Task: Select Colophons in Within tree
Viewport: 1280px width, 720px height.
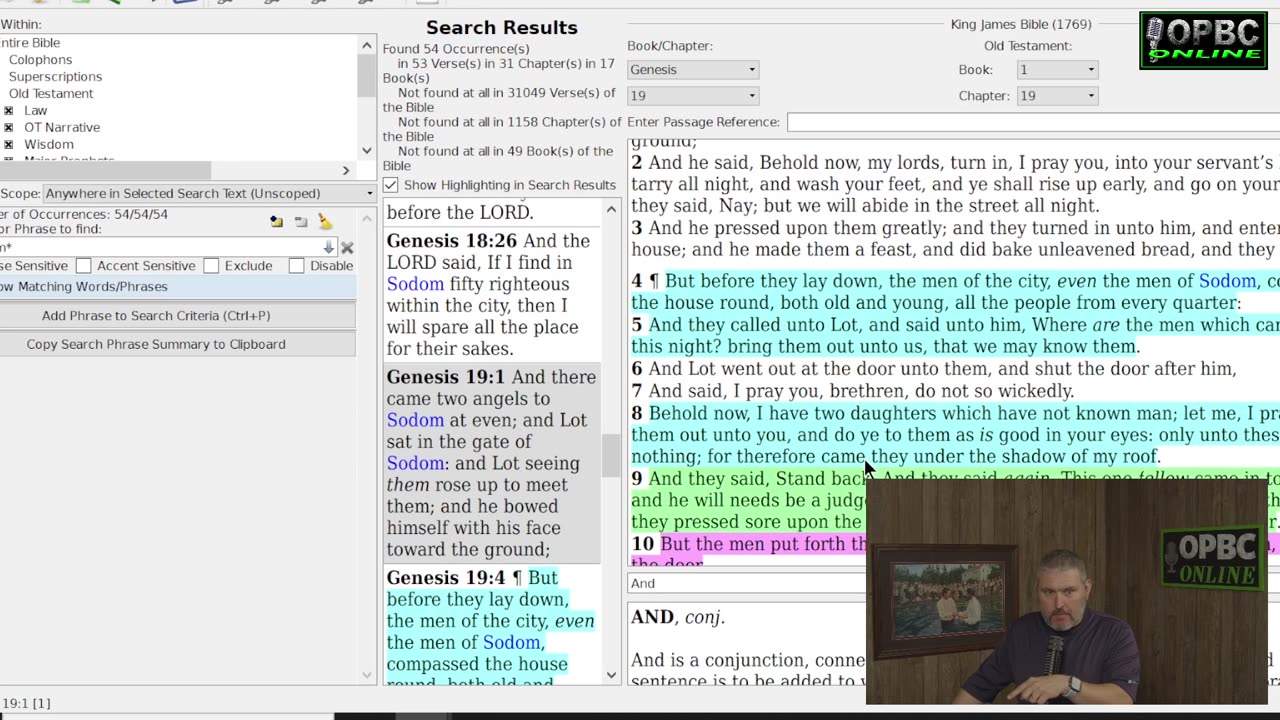Action: click(40, 59)
